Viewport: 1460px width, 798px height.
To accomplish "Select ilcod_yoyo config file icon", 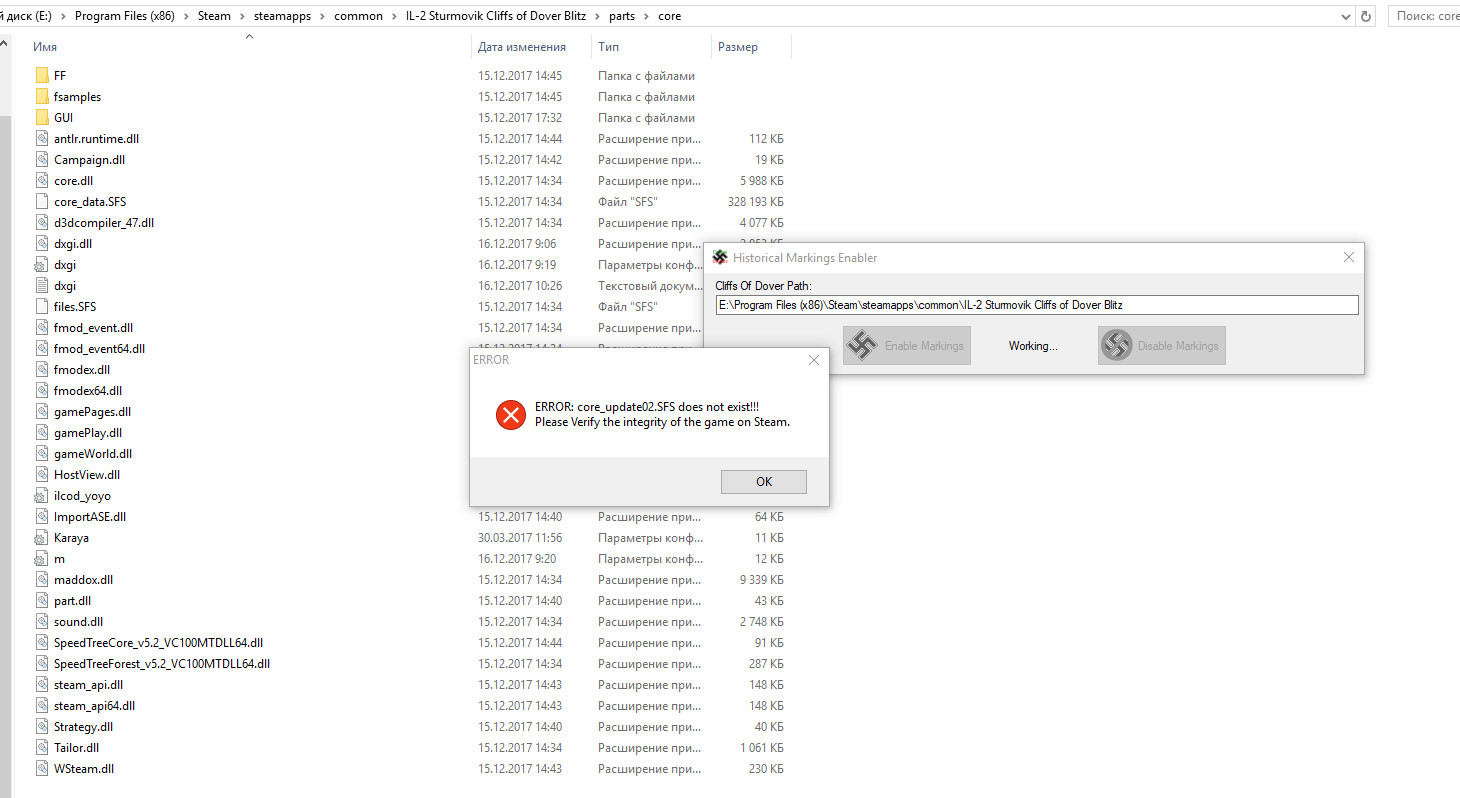I will click(x=41, y=496).
